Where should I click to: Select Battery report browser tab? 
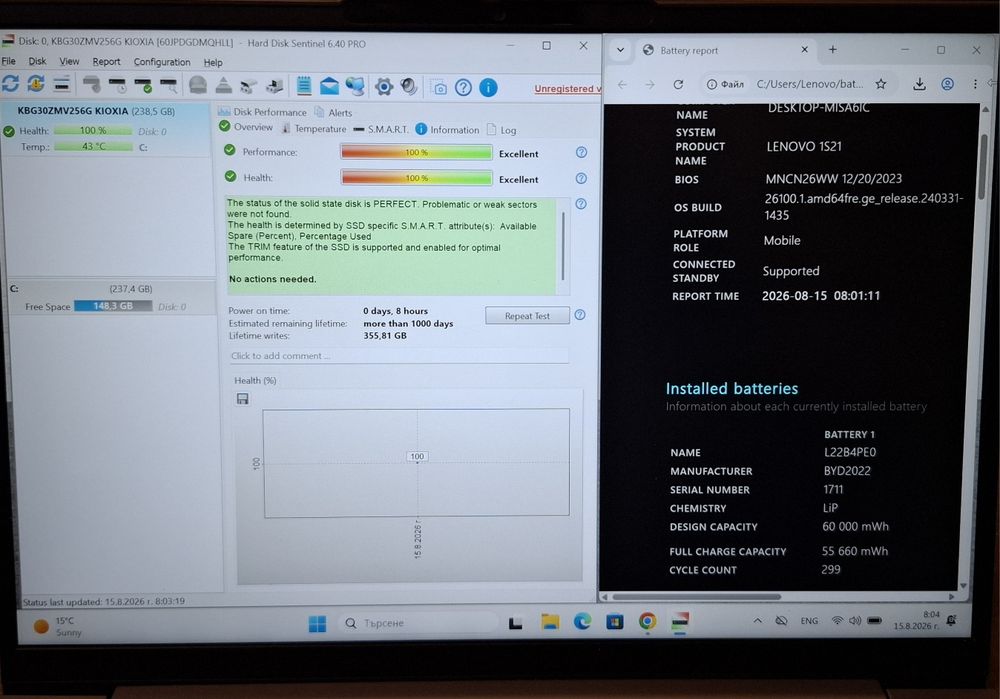[726, 50]
